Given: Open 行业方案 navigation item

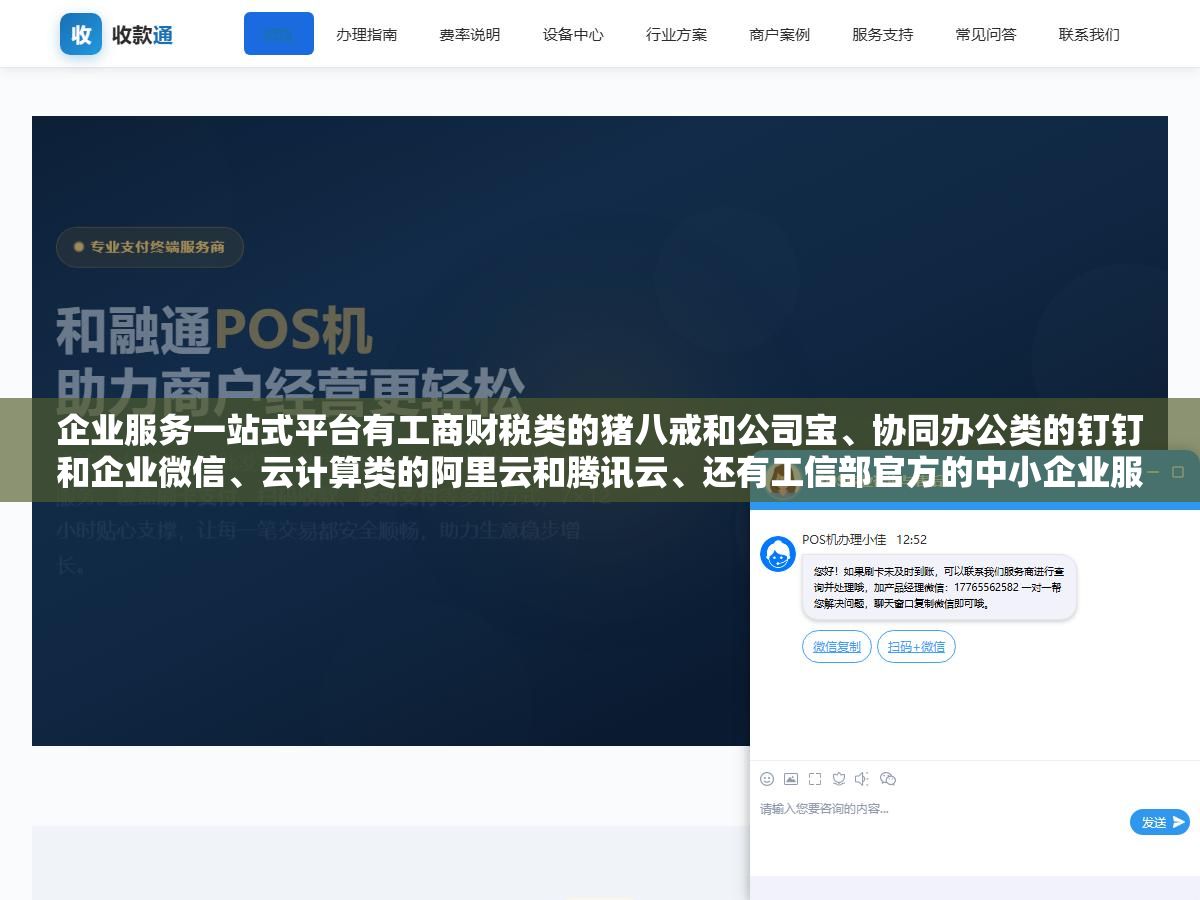Looking at the screenshot, I should [676, 34].
